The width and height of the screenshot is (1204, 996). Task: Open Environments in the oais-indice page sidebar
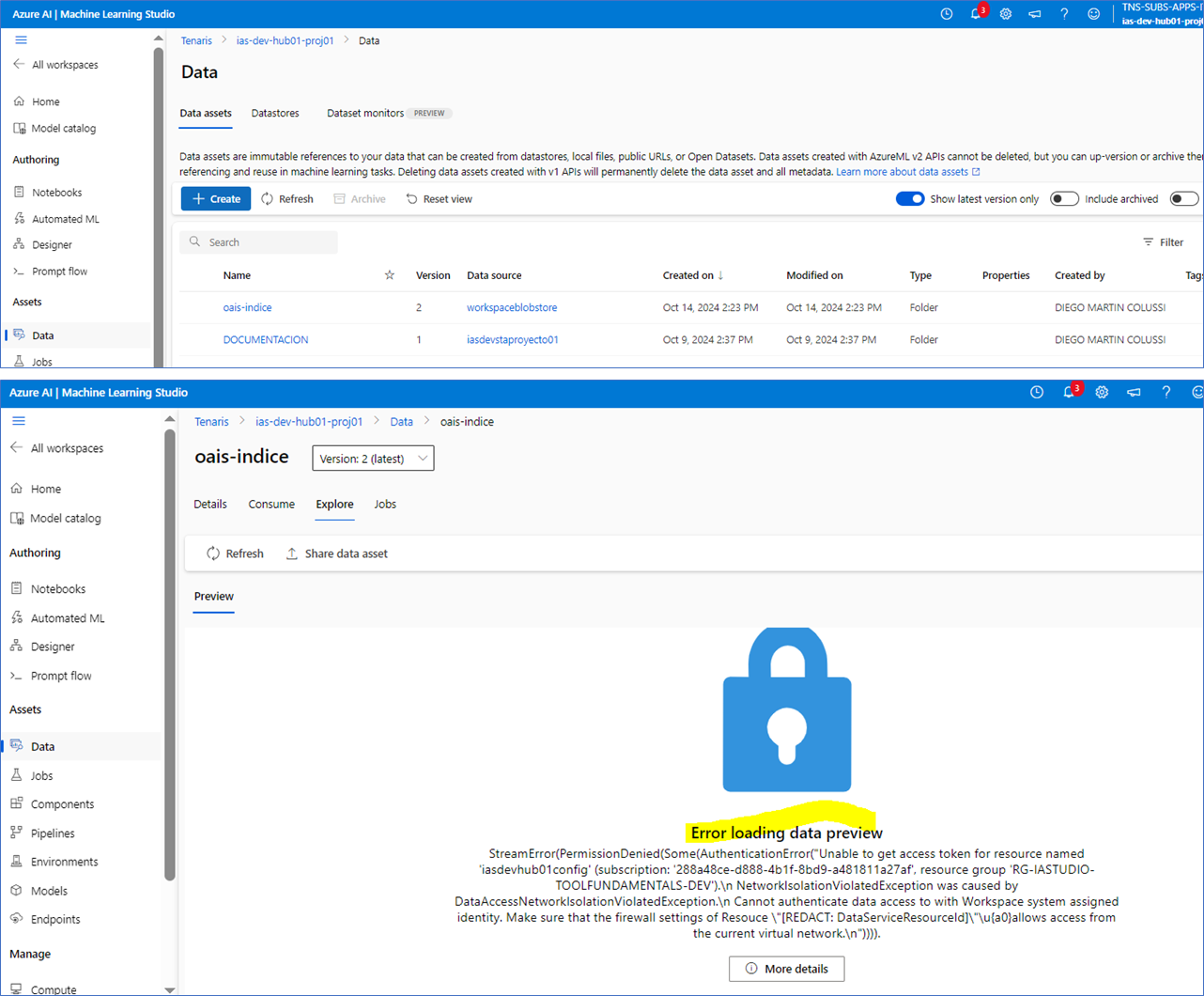(64, 862)
